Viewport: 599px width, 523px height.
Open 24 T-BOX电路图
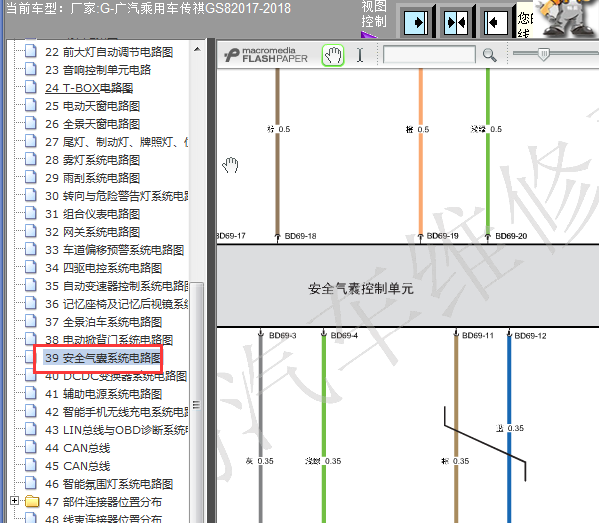click(89, 88)
